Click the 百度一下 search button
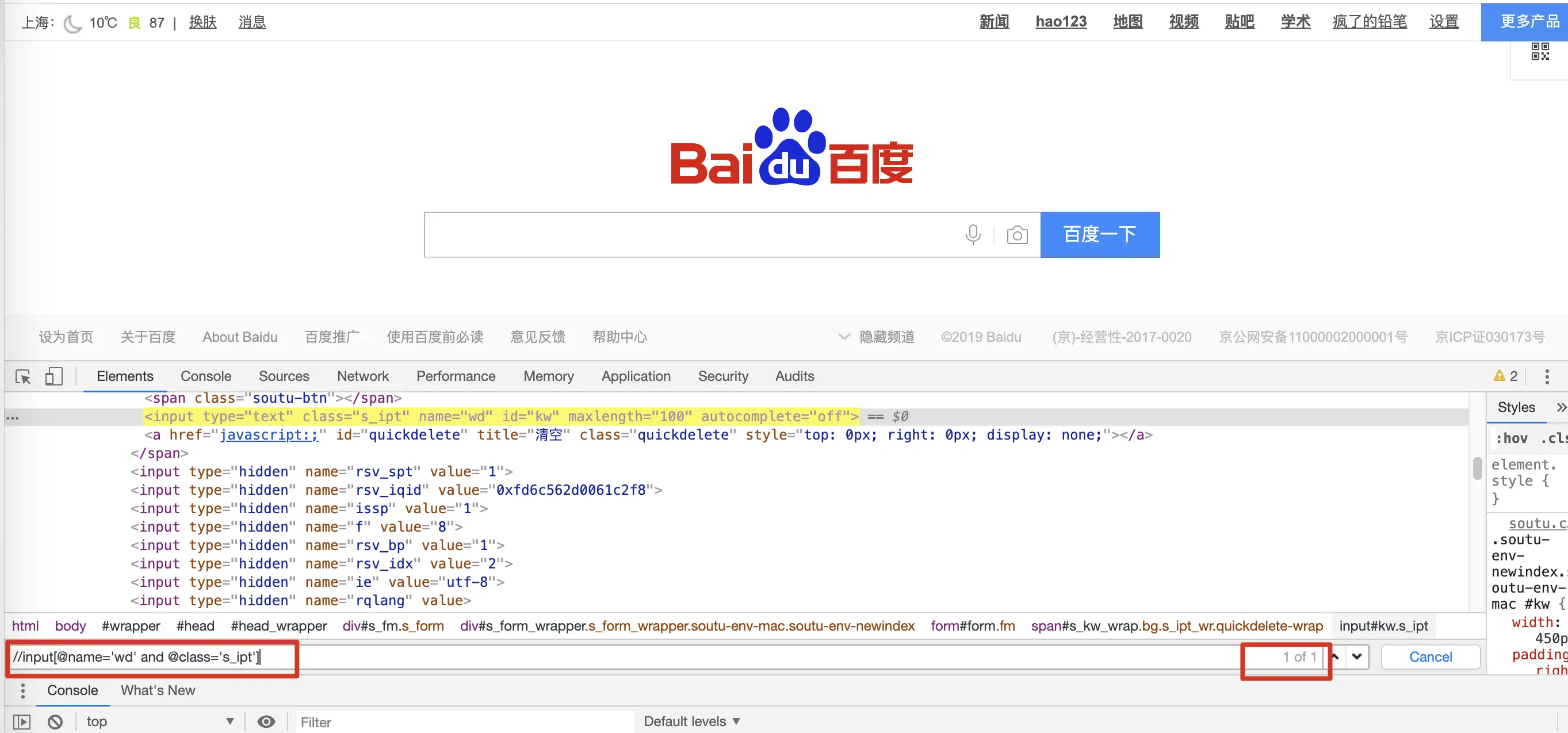 coord(1099,234)
